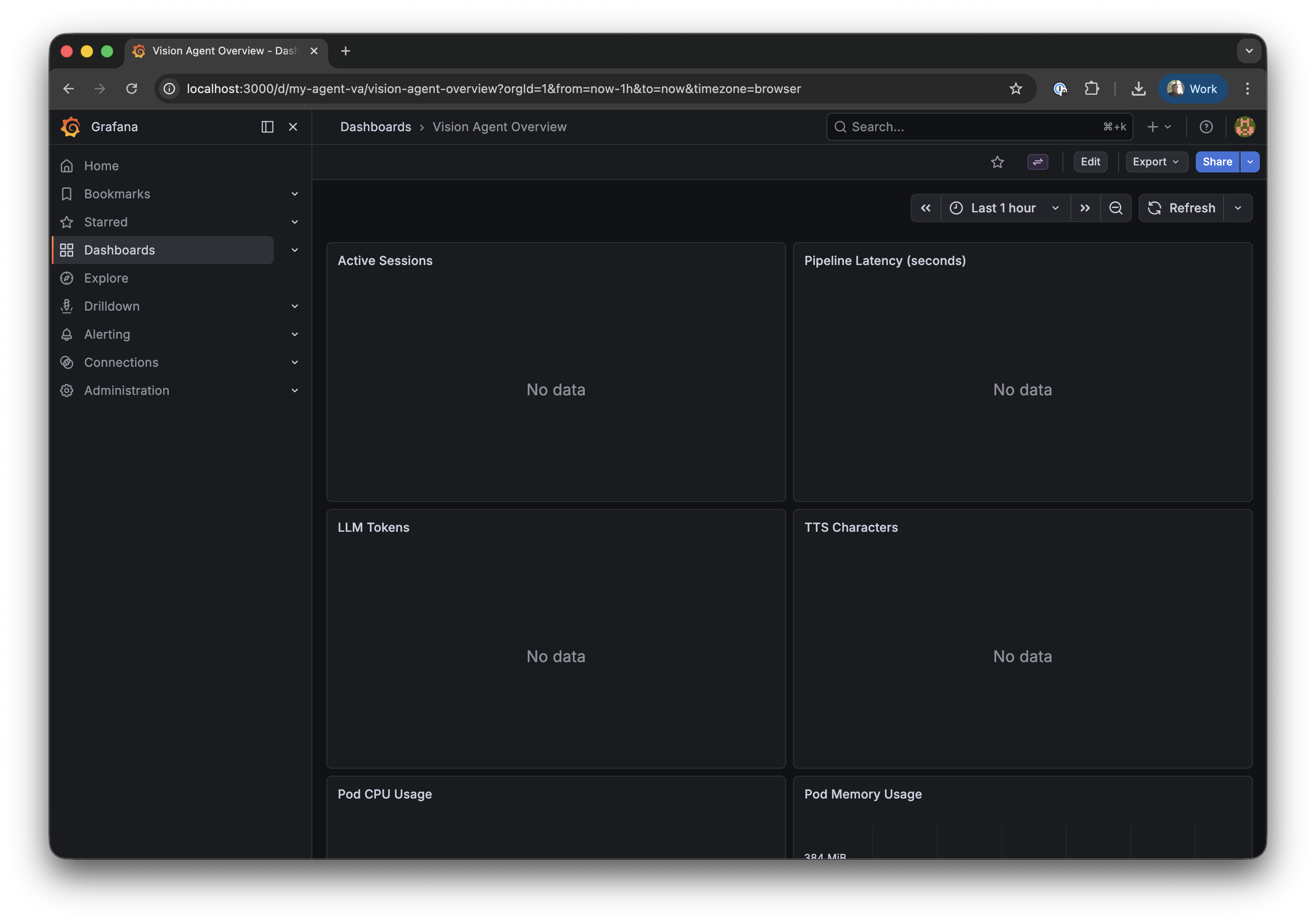The height and width of the screenshot is (924, 1316).
Task: Open the help menu icon
Action: point(1206,127)
